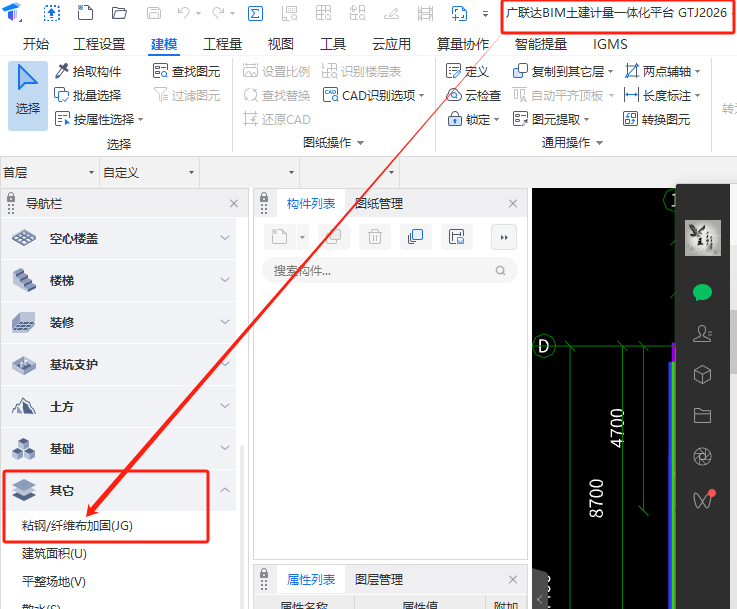
Task: Click contacts person icon in sidebar
Action: pyautogui.click(x=702, y=334)
